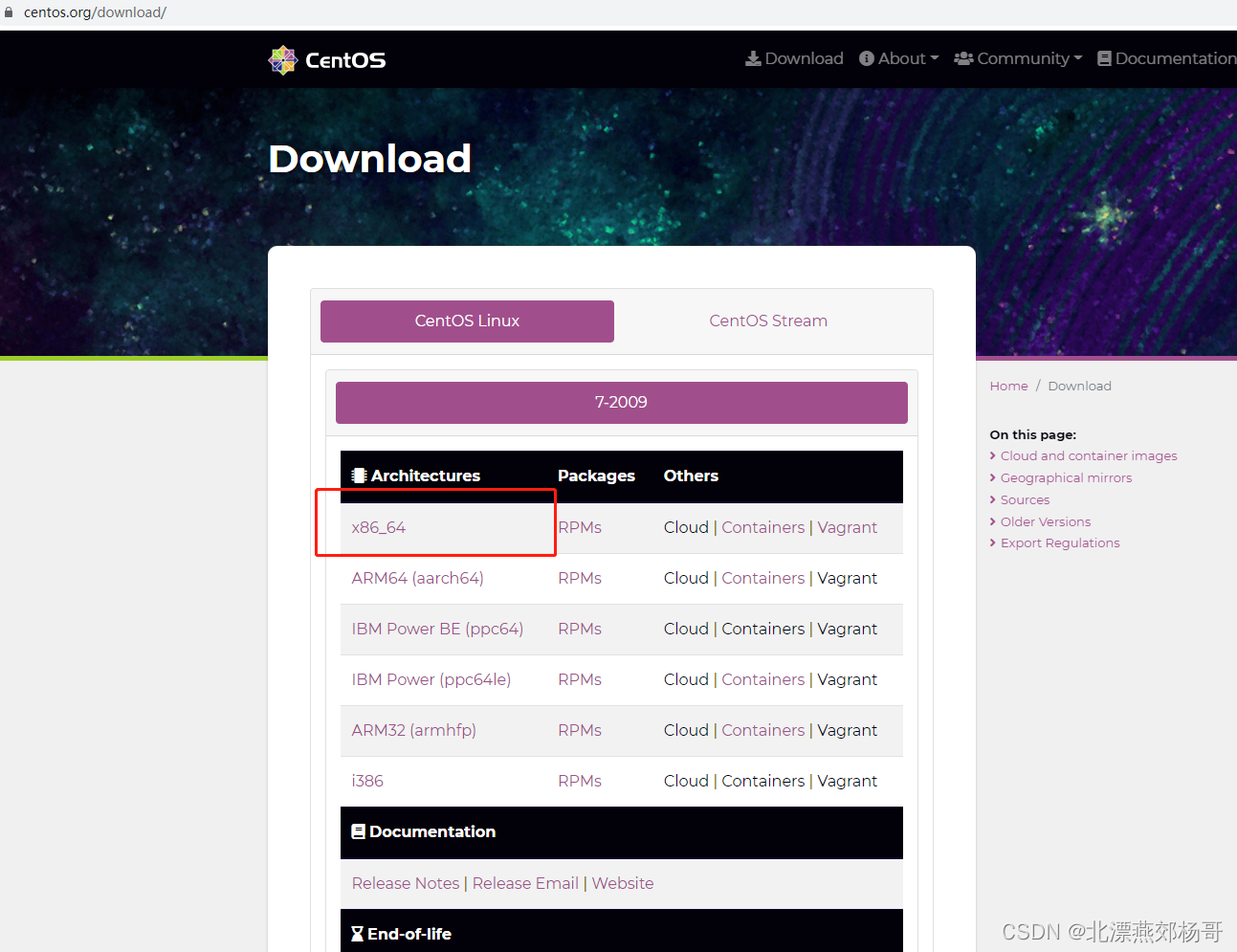
Task: Open the ARM32 (armhfp) link
Action: 414,730
